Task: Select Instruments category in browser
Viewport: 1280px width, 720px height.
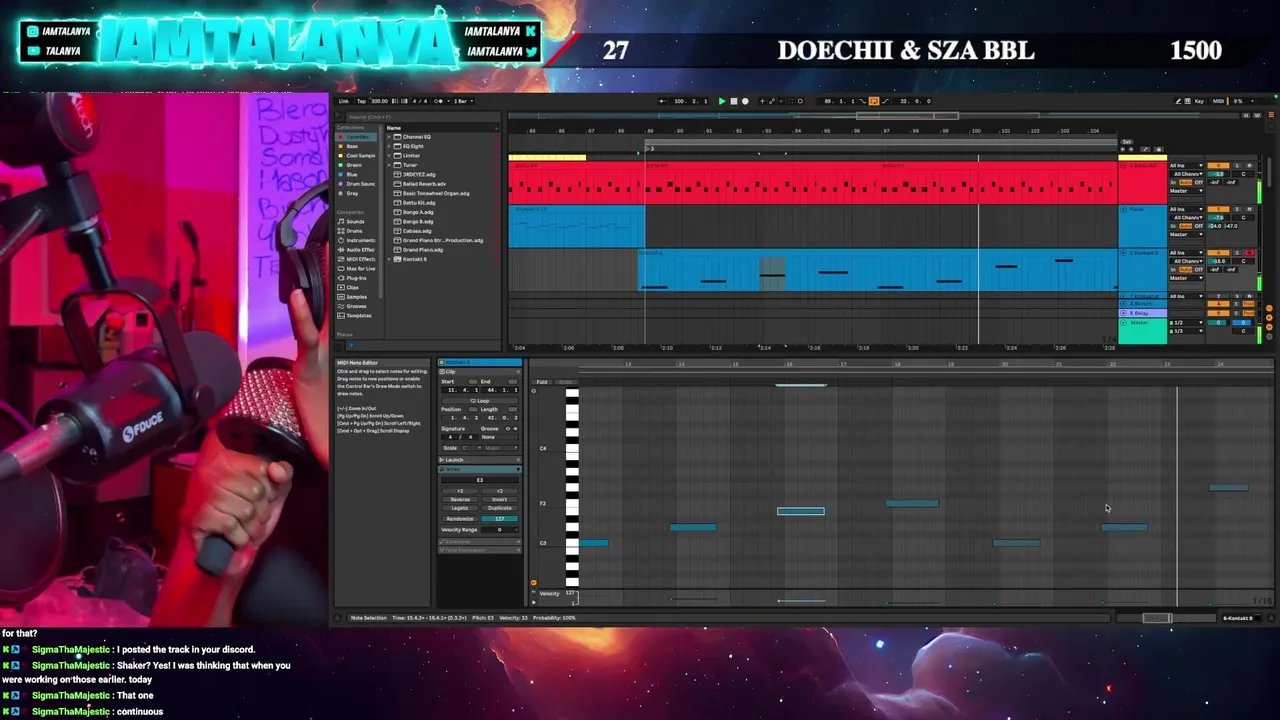Action: [x=357, y=240]
